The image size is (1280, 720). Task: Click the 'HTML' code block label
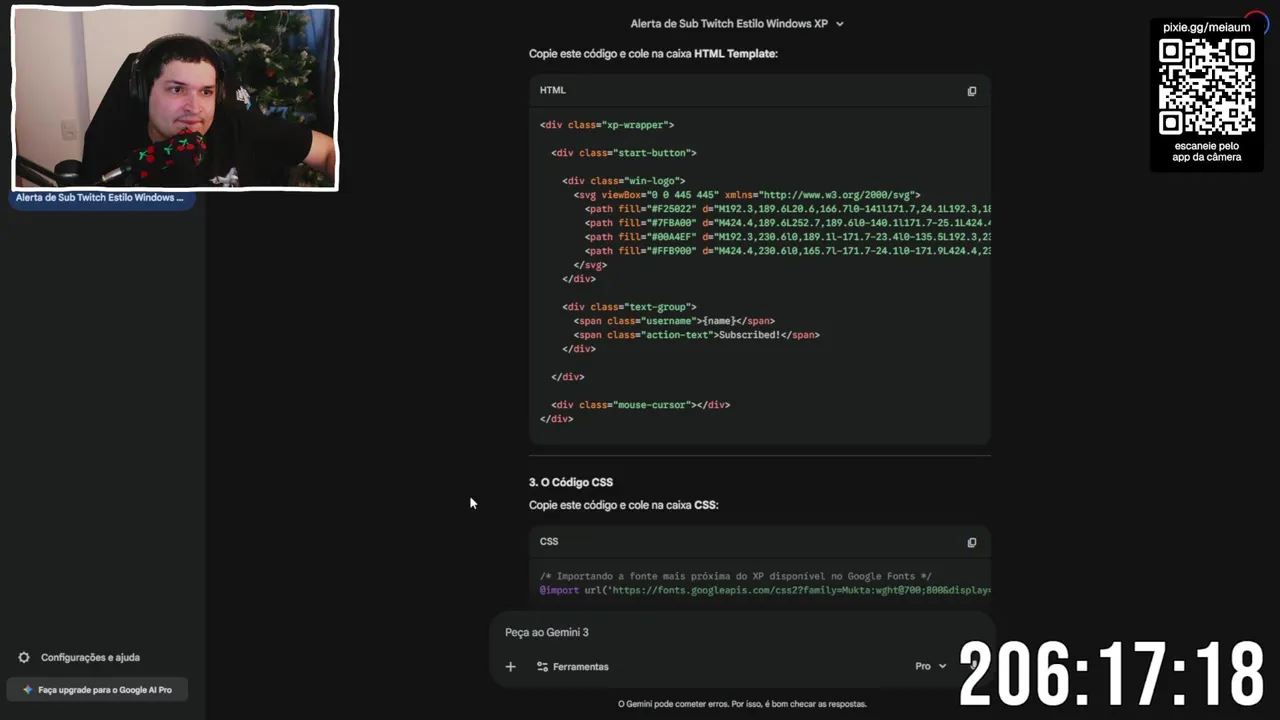[552, 90]
